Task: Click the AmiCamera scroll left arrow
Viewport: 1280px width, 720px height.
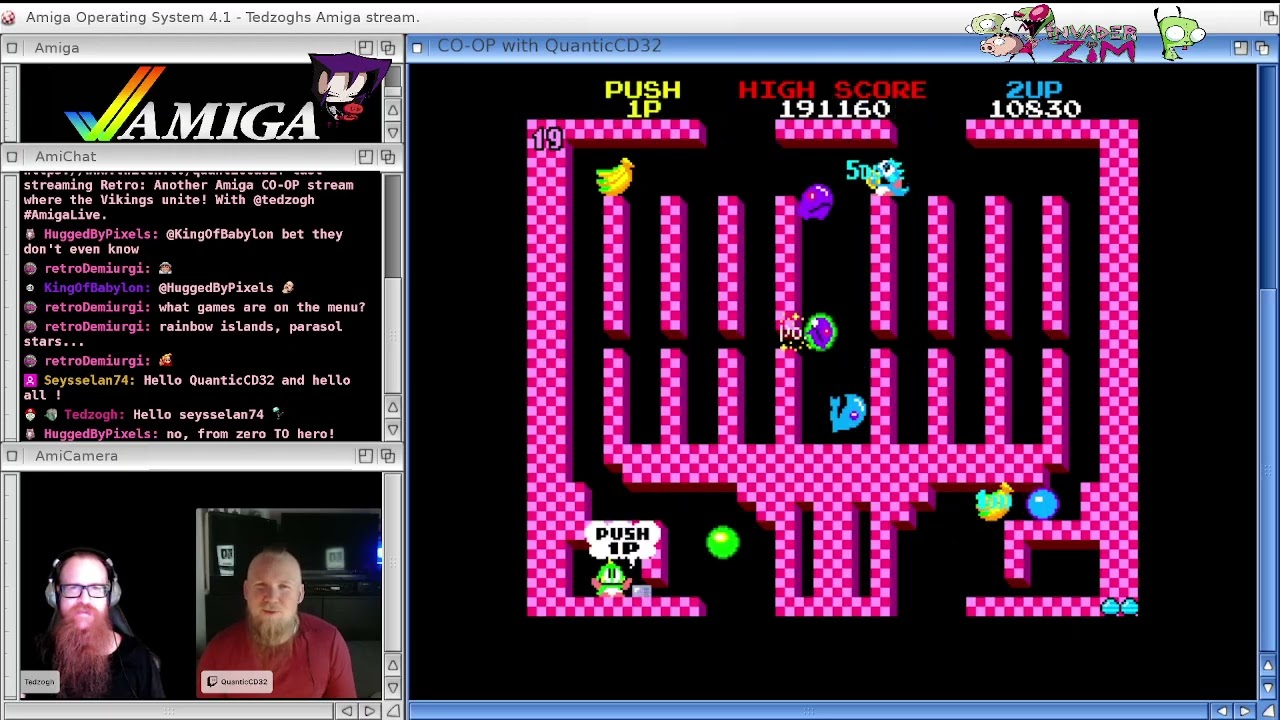Action: click(347, 711)
